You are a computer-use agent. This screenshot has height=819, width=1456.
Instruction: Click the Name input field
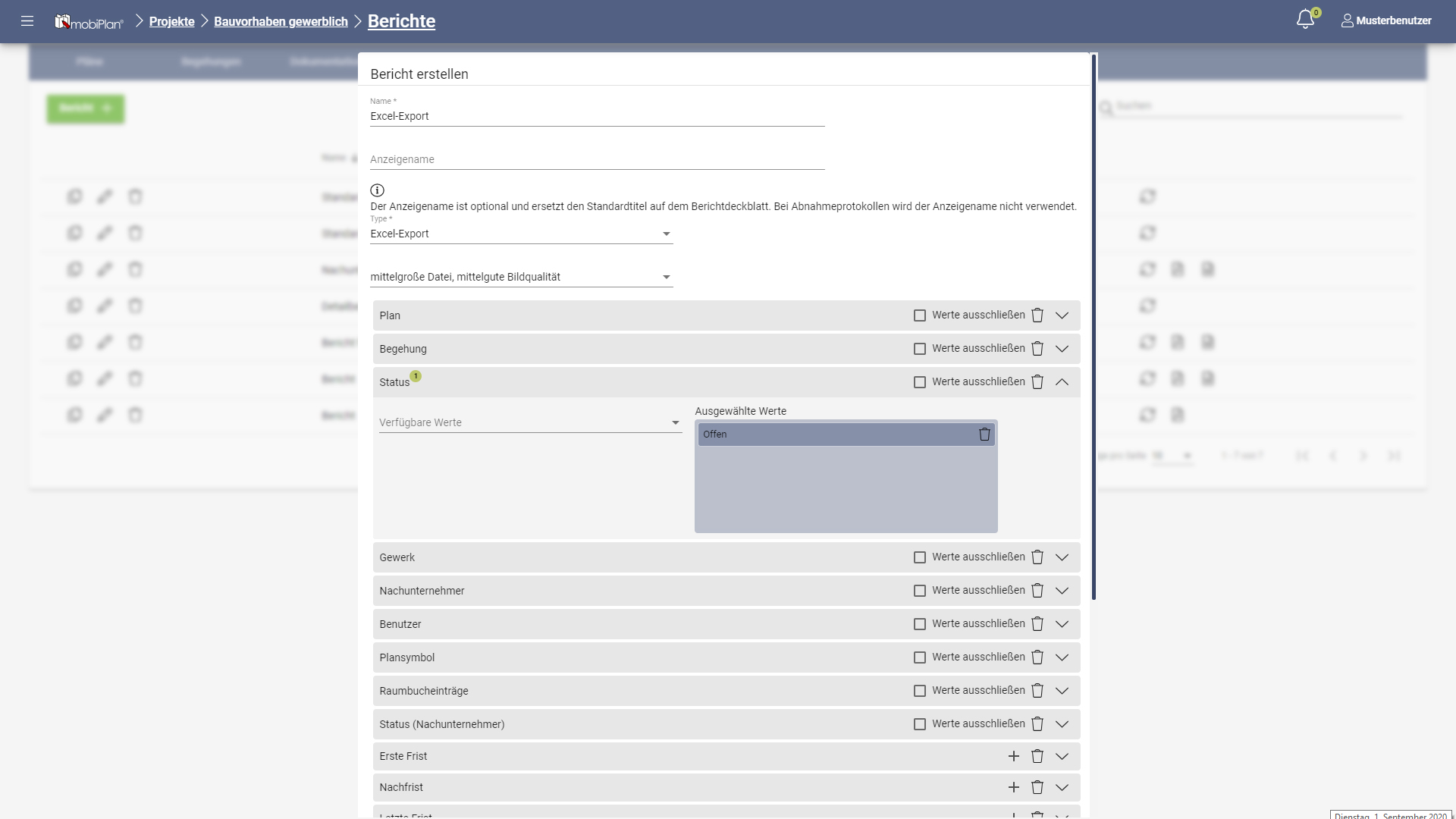[597, 116]
